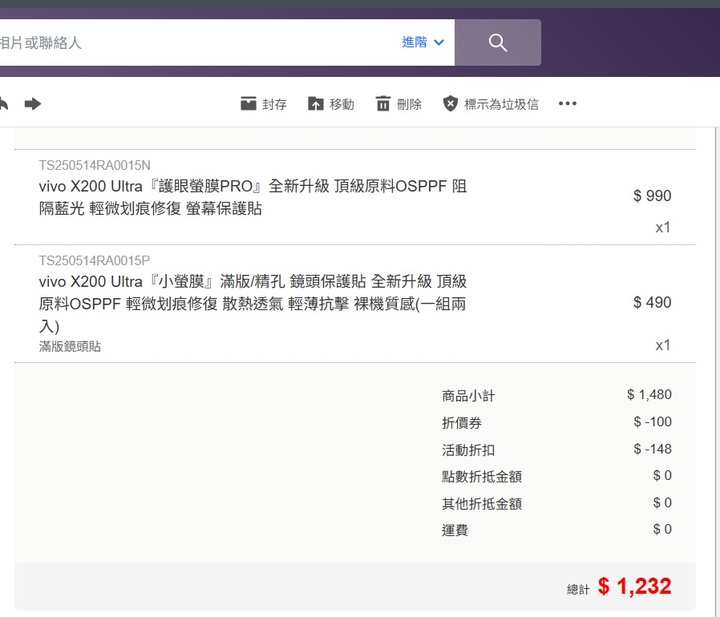
Task: Select order code TS250514RA0015N
Action: pos(95,165)
